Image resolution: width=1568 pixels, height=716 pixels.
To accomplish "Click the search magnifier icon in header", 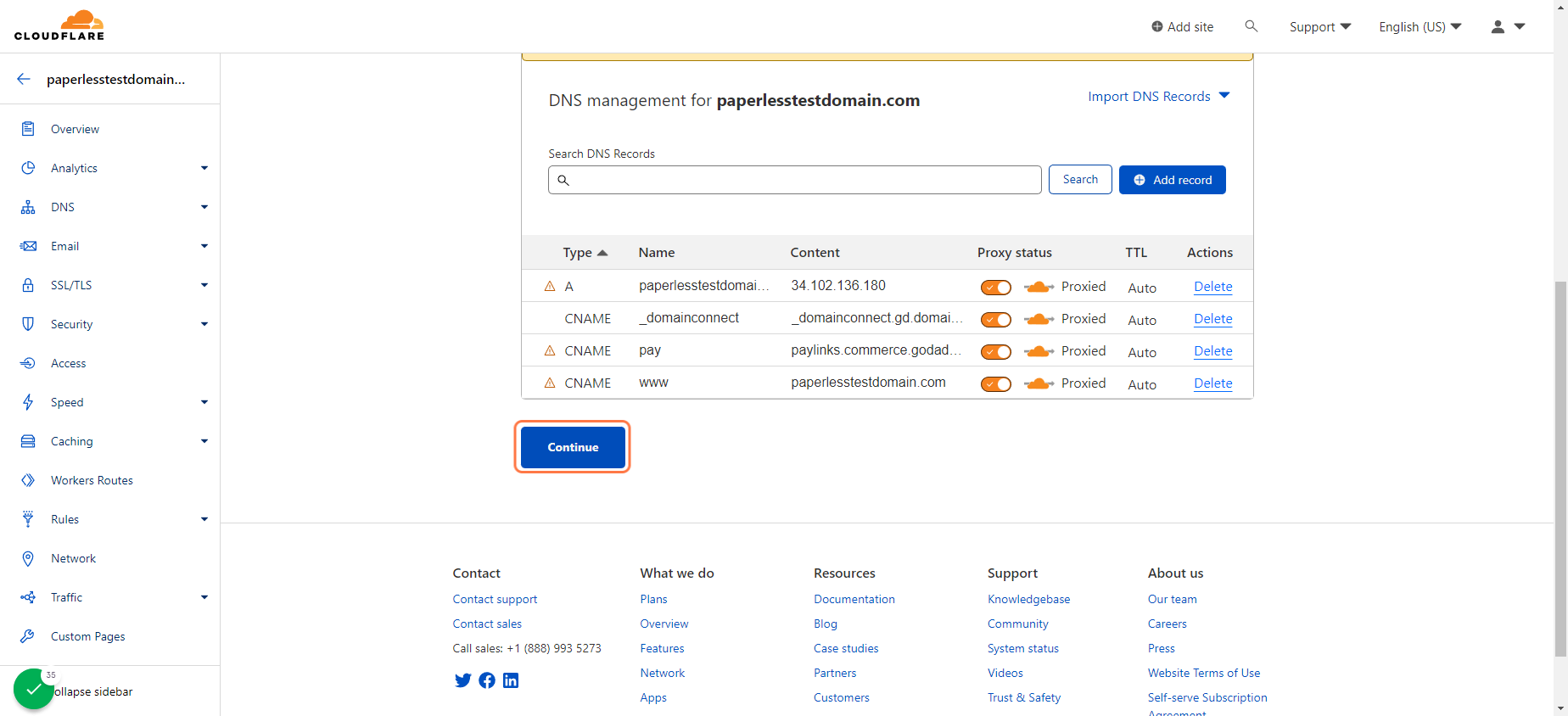I will (1251, 26).
